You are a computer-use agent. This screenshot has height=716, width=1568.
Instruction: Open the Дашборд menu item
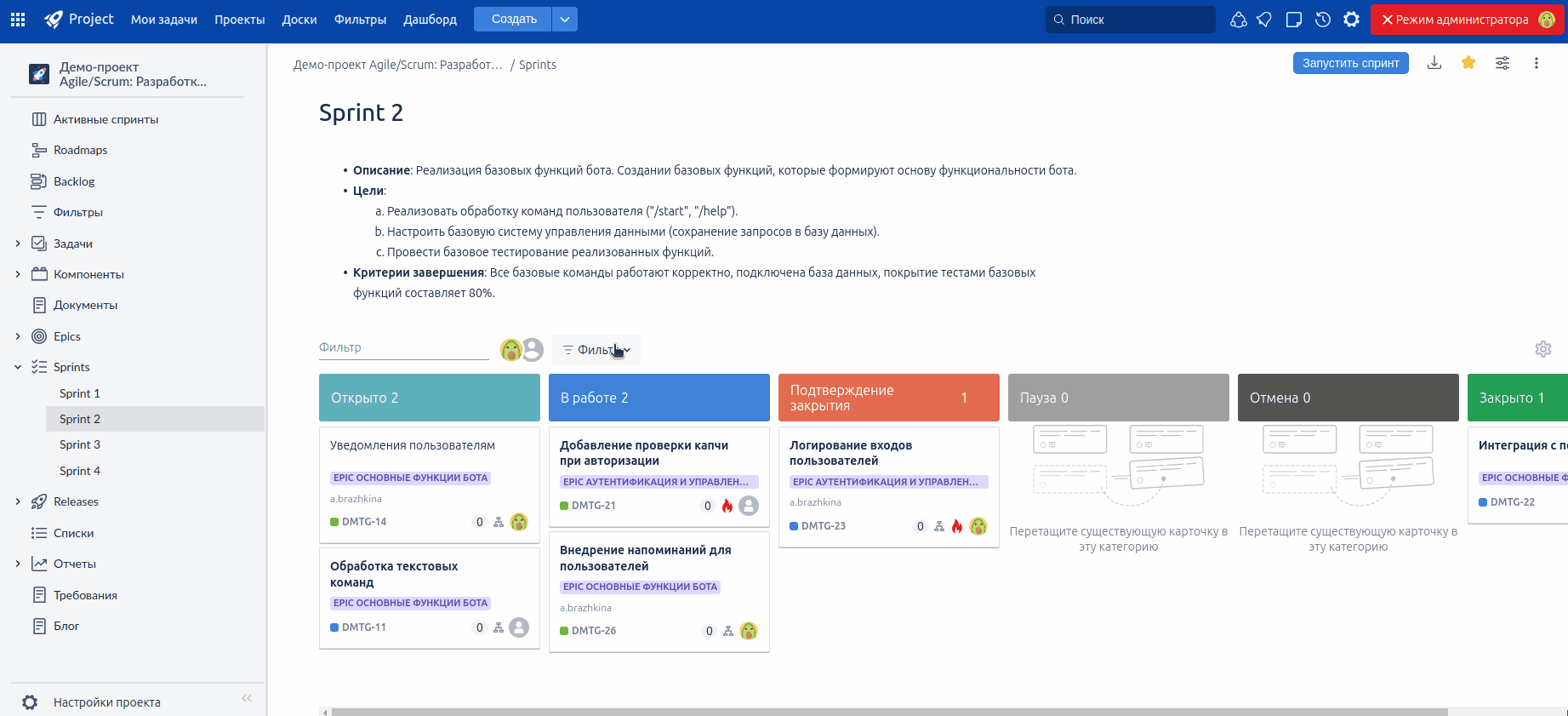tap(430, 20)
